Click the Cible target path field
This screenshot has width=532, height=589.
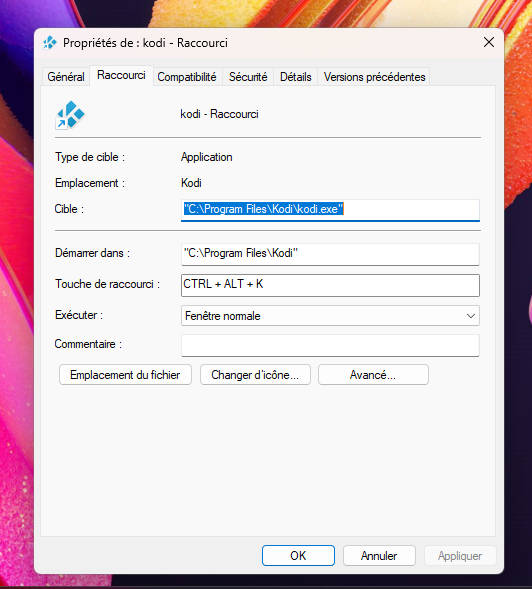[330, 210]
